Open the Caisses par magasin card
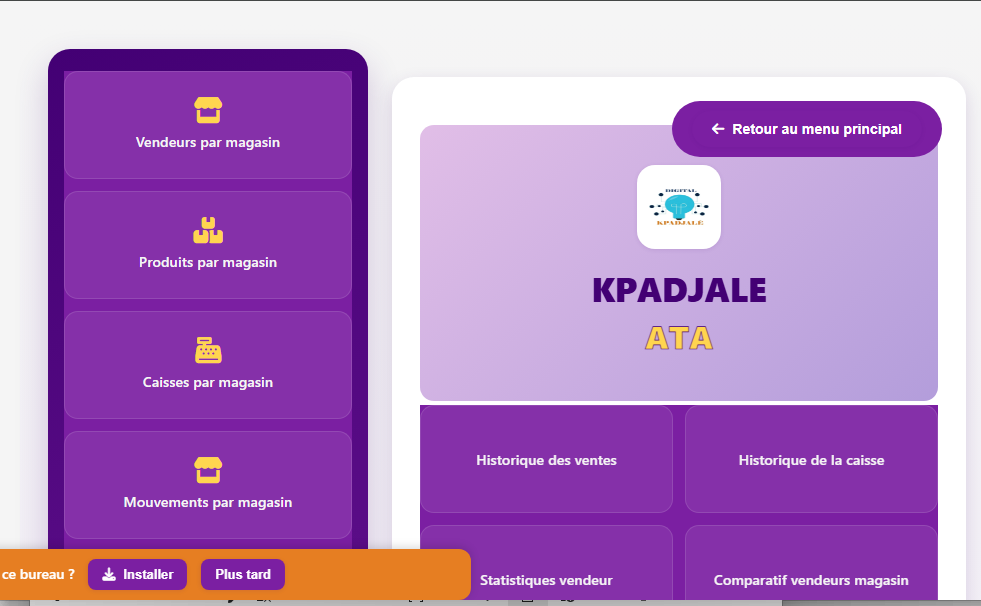Screen dimensions: 981x606 coord(208,365)
